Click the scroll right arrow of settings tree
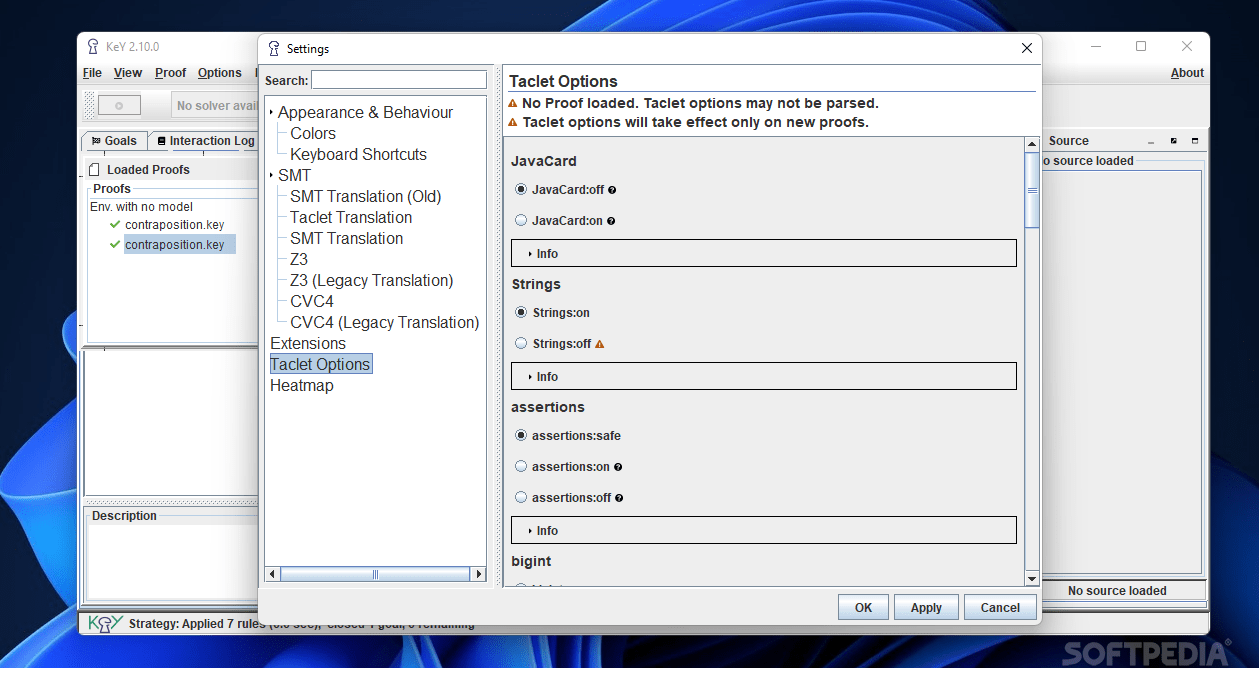The height and width of the screenshot is (681, 1259). (479, 575)
